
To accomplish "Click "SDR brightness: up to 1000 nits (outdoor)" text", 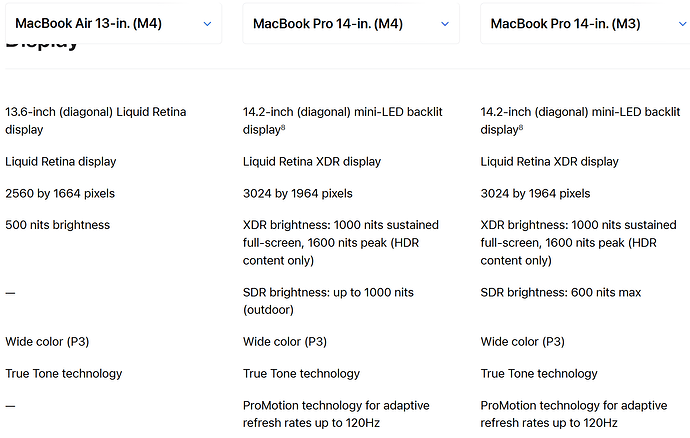I will pos(328,301).
